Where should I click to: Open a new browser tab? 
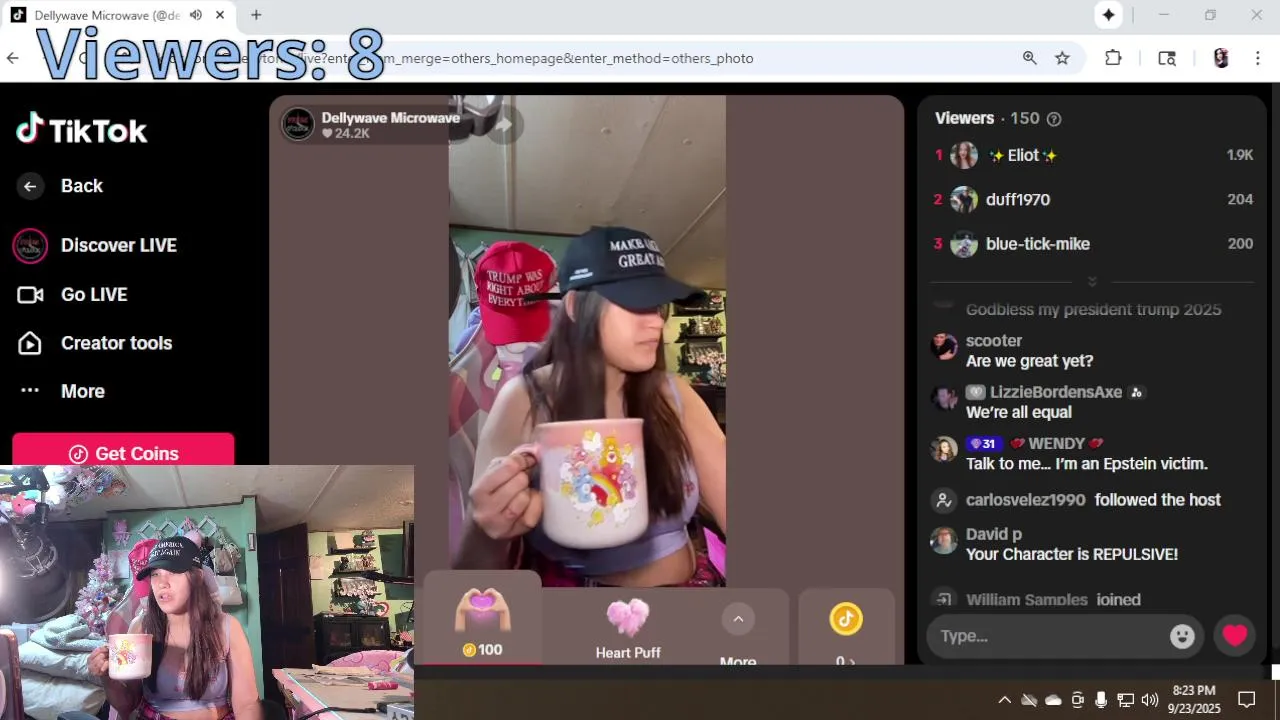click(256, 15)
